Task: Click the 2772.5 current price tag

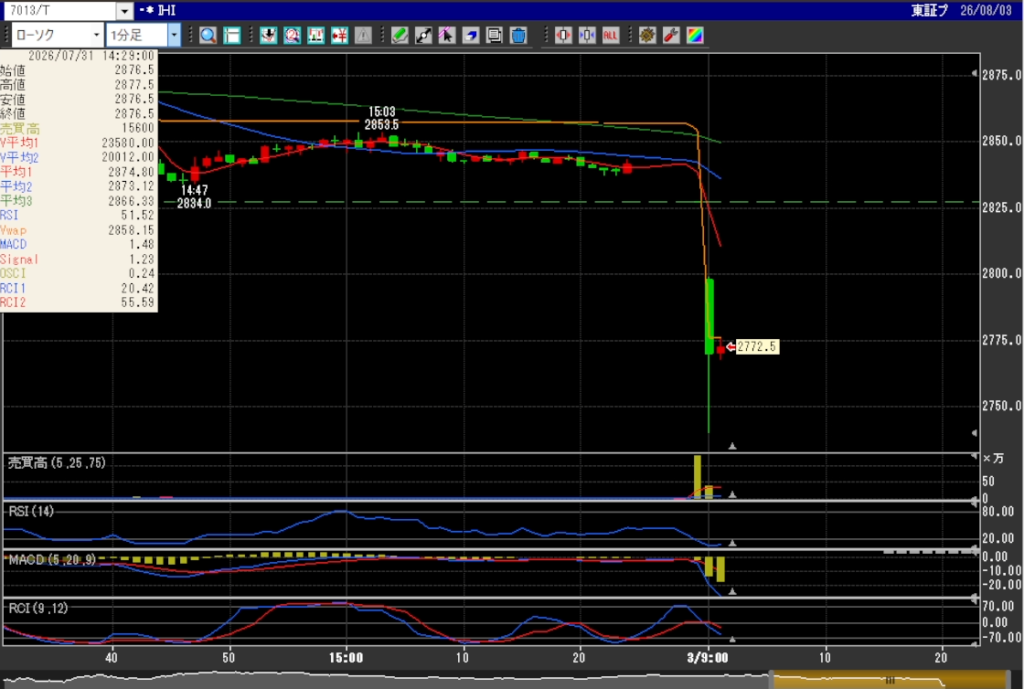Action: click(x=757, y=347)
